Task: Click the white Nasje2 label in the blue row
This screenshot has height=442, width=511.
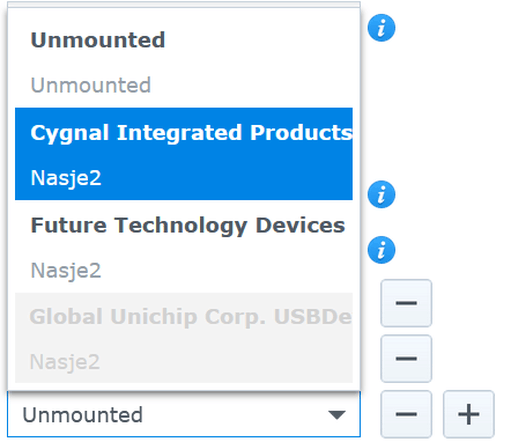Action: 66,178
